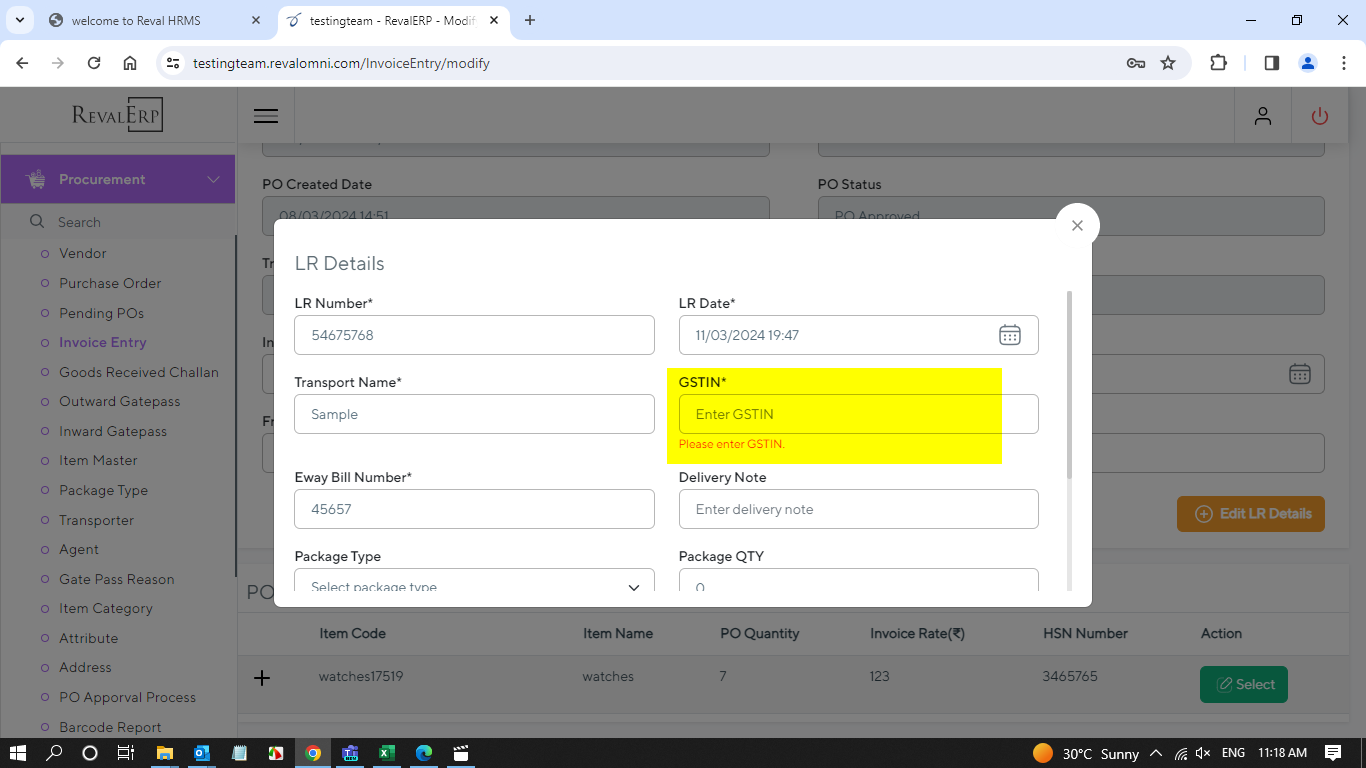Open browser extensions puzzle icon
This screenshot has height=768, width=1366.
pos(1218,63)
